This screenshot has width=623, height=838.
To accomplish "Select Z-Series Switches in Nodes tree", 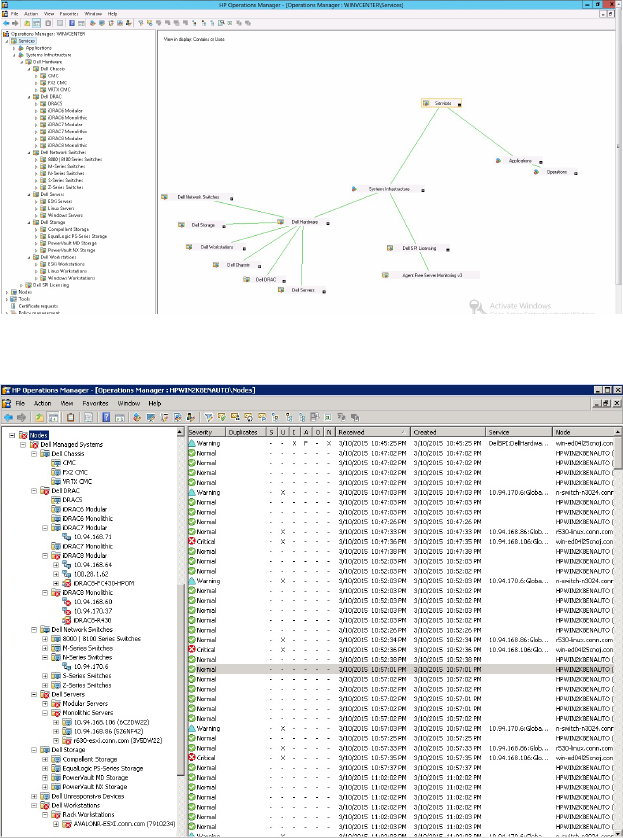I will 87,685.
